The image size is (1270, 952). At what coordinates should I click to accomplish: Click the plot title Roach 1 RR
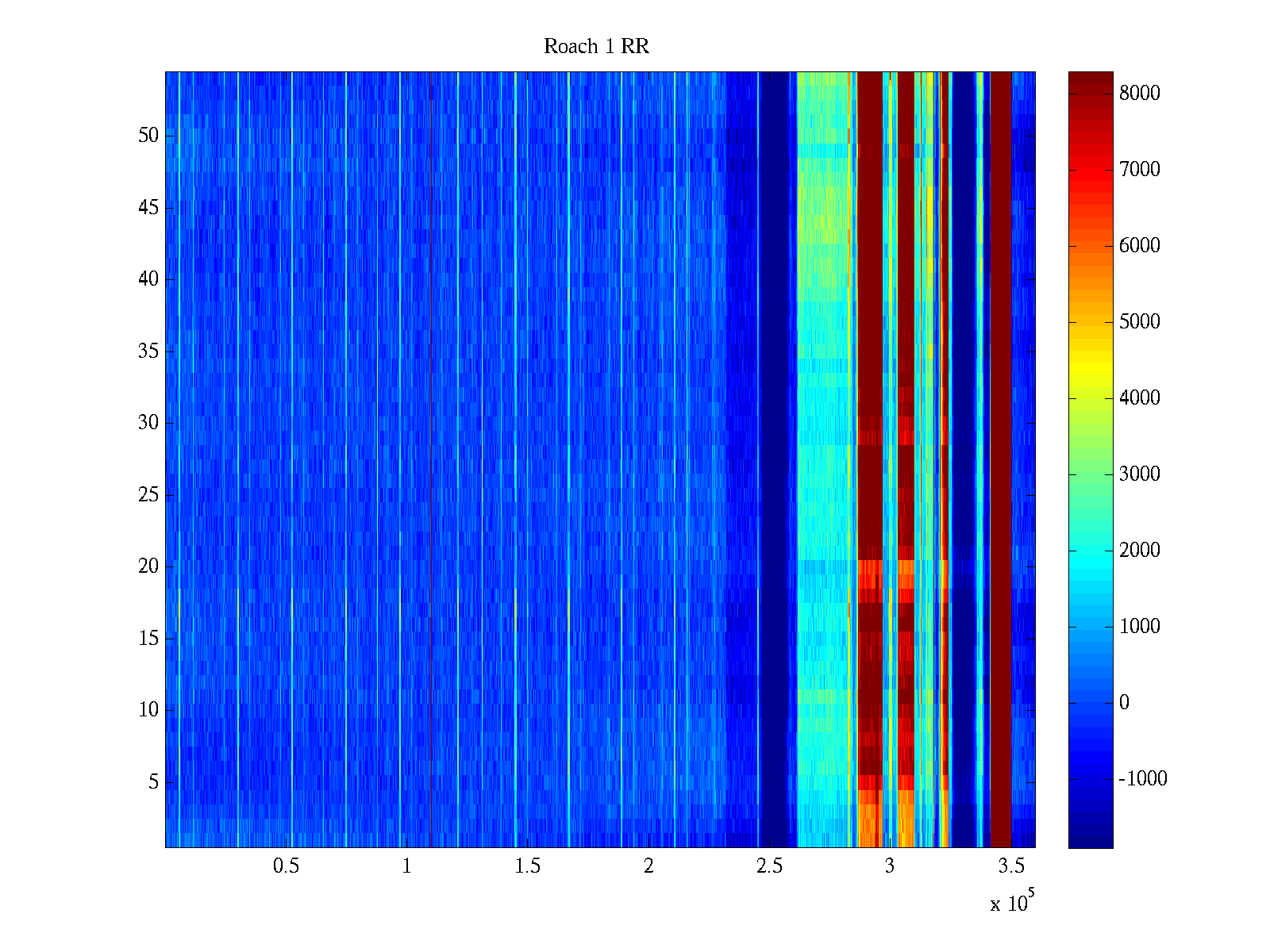point(596,47)
